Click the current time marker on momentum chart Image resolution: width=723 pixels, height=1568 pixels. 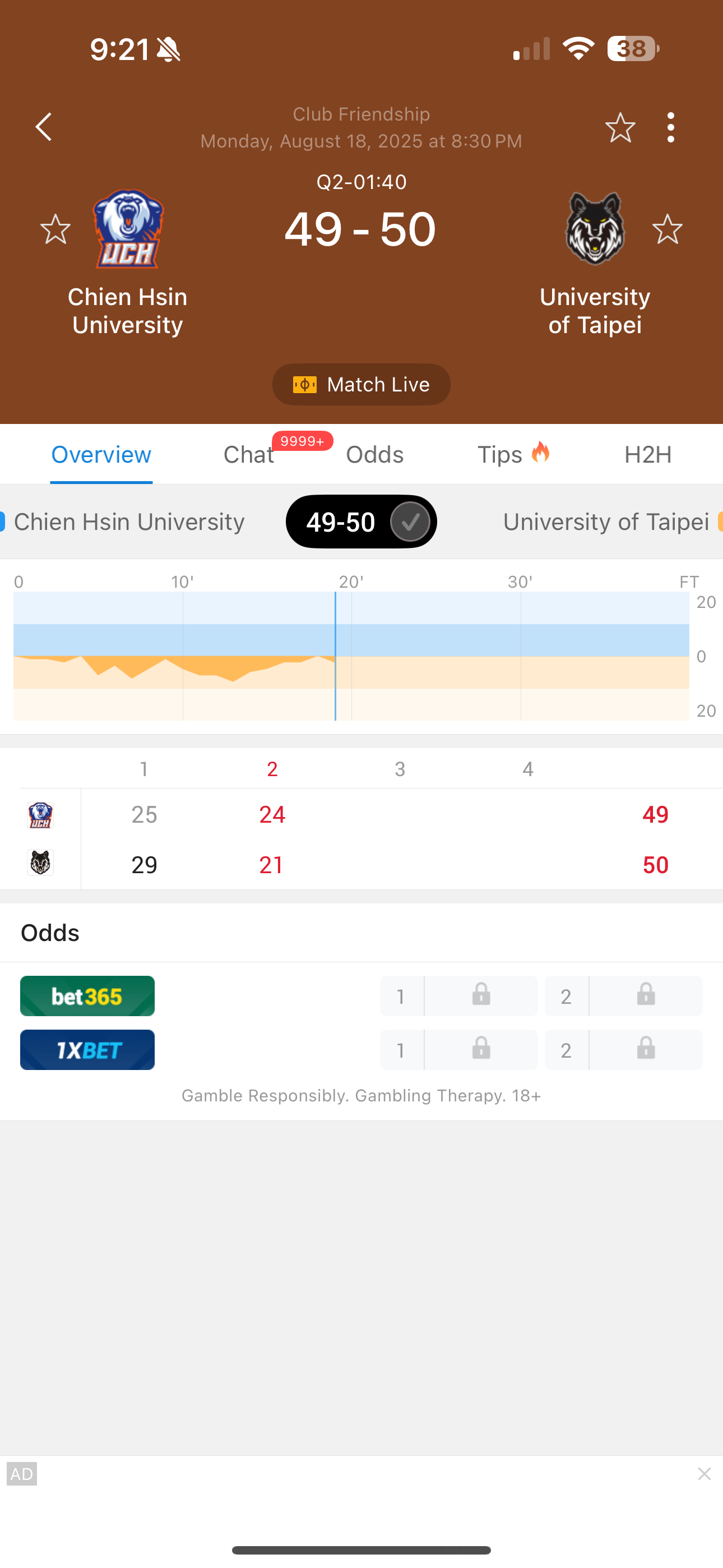[335, 656]
